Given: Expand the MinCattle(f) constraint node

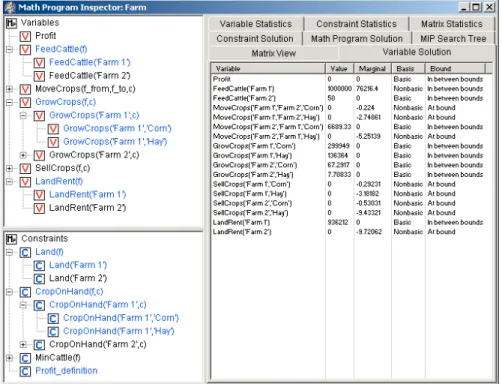Looking at the screenshot, I should click(x=9, y=358).
